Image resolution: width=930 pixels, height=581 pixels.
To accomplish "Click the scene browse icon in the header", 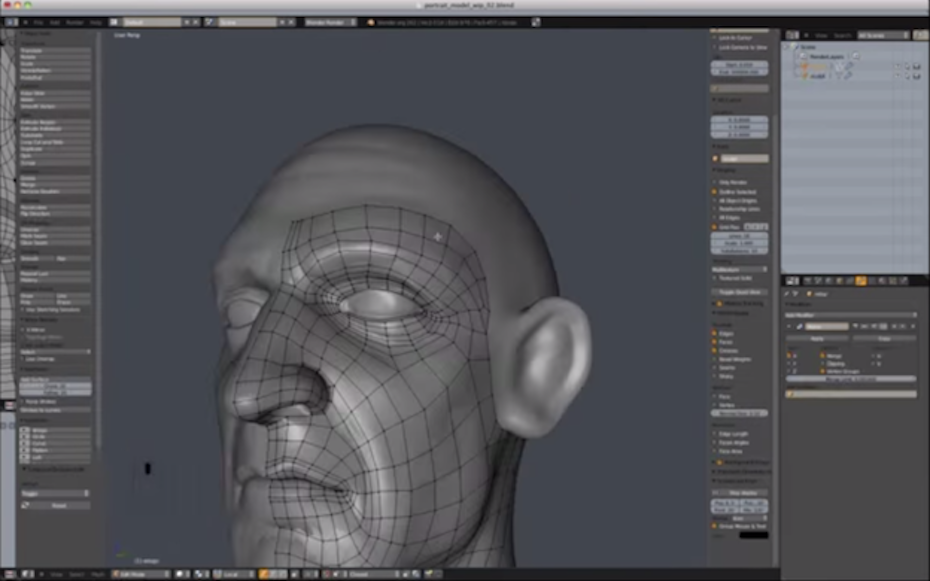I will click(211, 21).
